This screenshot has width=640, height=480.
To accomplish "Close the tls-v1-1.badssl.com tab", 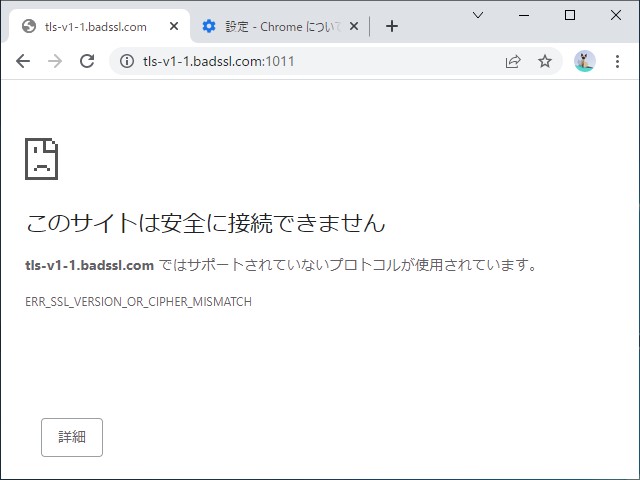I will tap(174, 26).
